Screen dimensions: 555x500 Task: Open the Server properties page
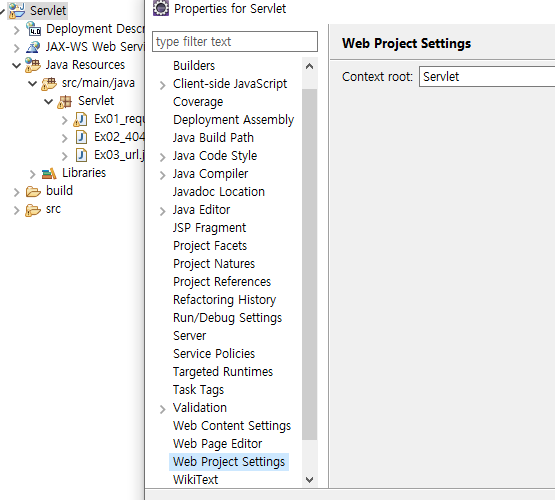pyautogui.click(x=189, y=336)
